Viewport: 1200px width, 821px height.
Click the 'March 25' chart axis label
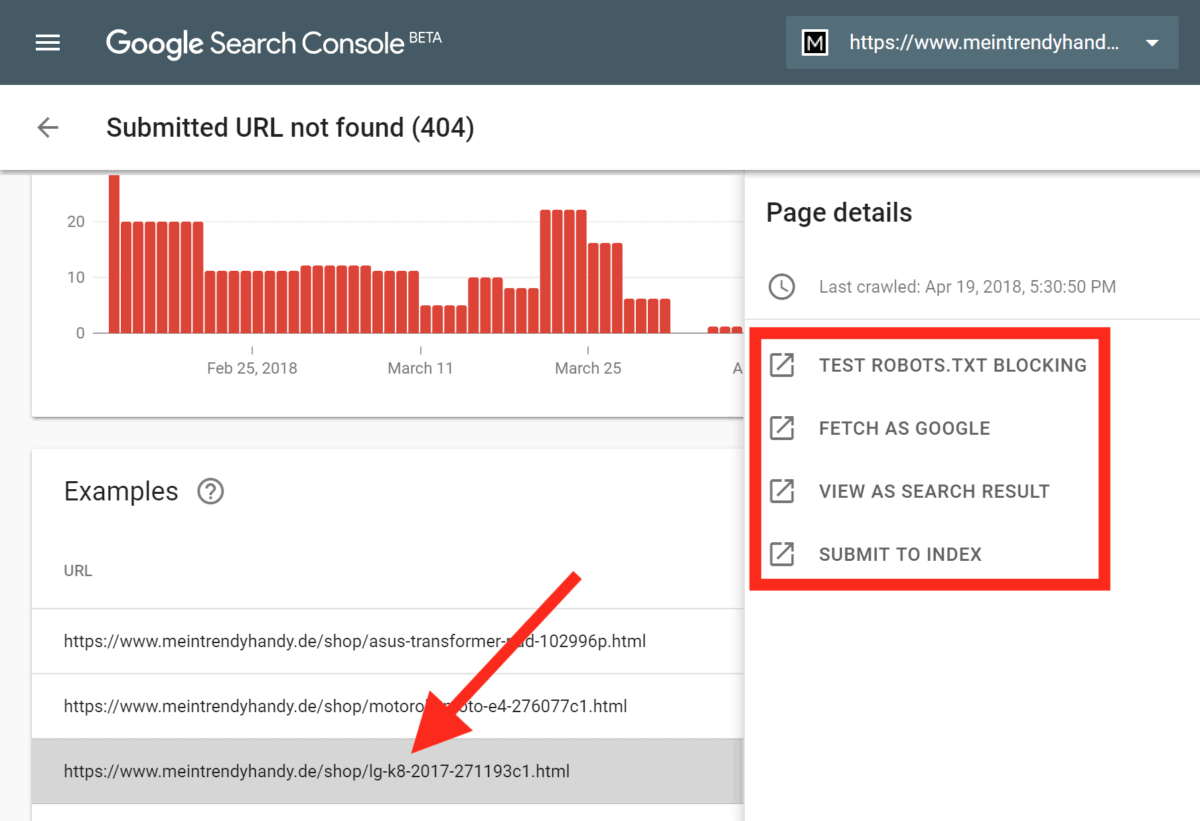click(x=588, y=368)
